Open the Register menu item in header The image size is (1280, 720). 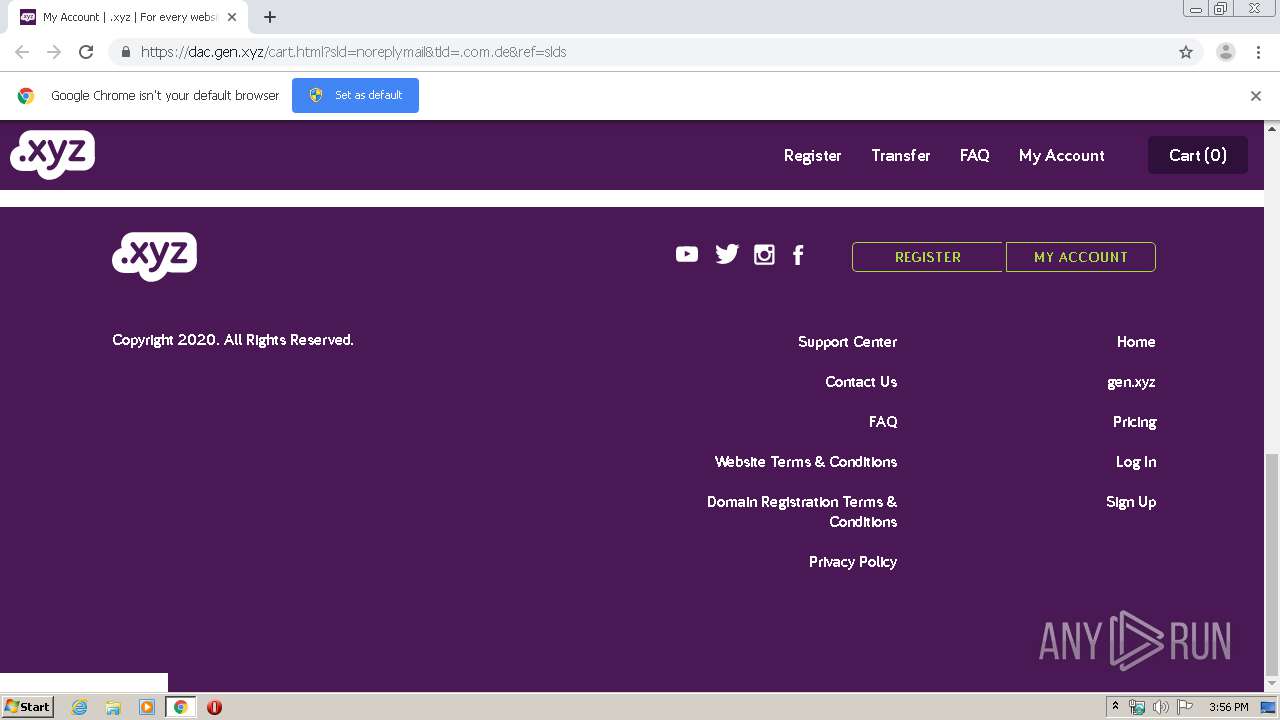pos(812,155)
